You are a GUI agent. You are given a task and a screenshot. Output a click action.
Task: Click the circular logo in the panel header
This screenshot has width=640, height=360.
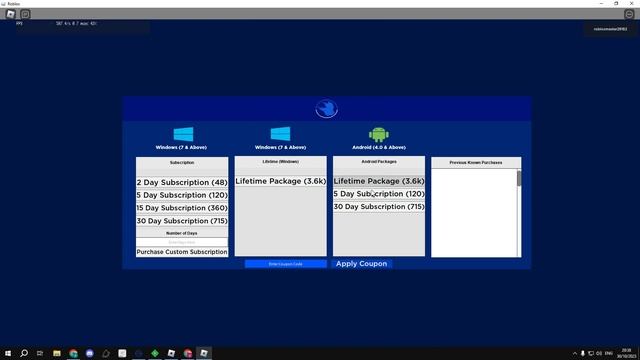coord(327,109)
